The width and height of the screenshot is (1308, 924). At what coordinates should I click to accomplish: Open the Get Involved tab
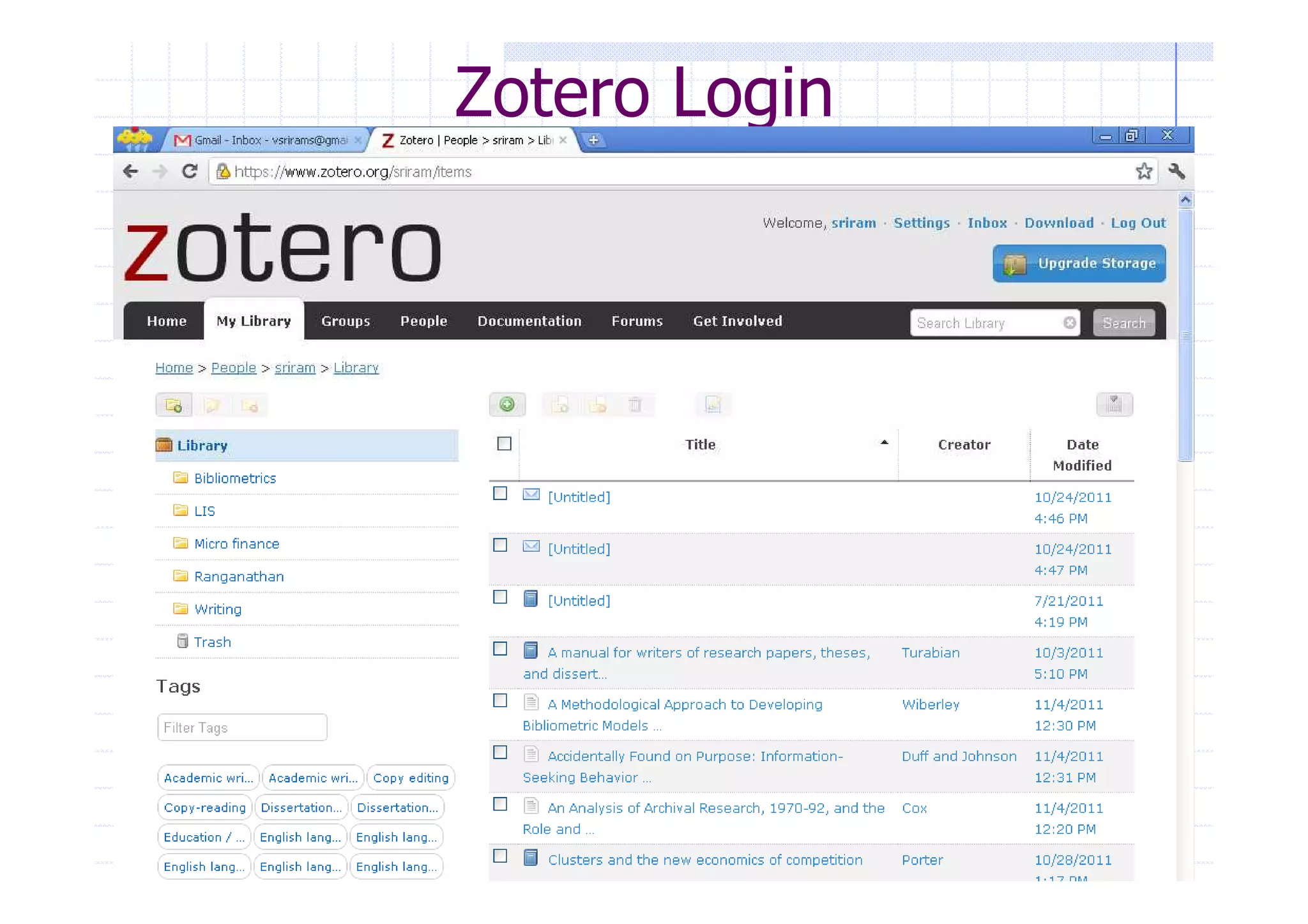click(738, 321)
